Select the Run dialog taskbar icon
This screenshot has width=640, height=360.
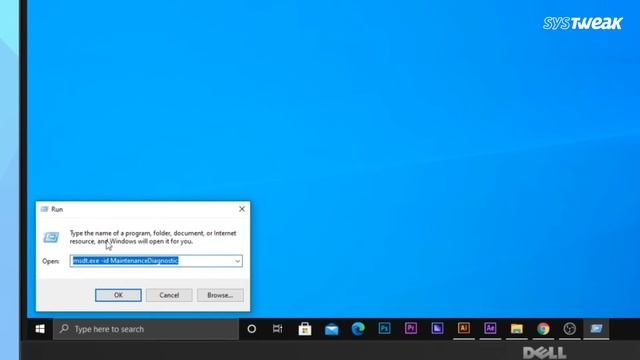(x=596, y=329)
